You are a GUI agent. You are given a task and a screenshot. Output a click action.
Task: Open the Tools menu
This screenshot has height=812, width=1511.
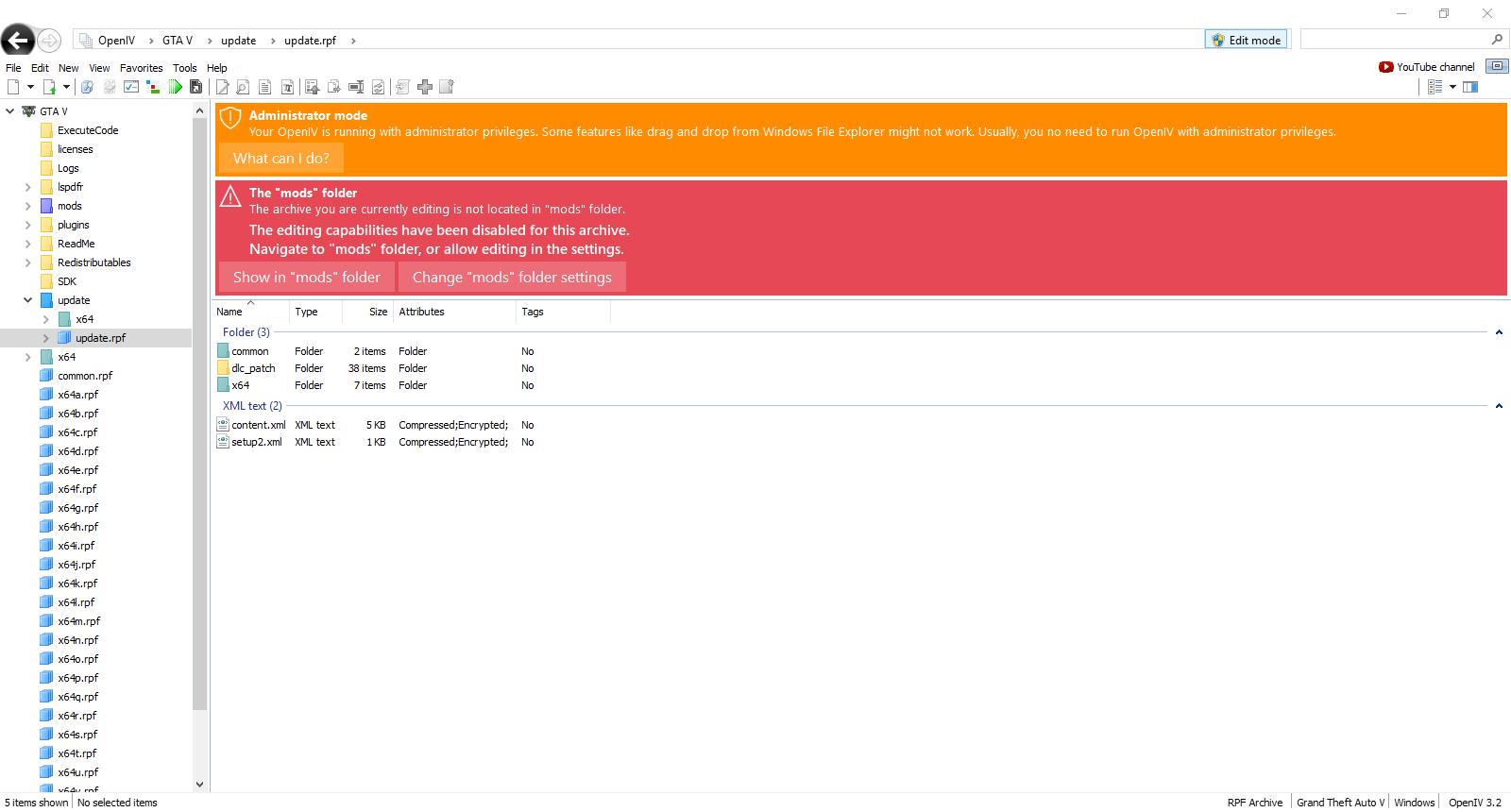click(x=185, y=68)
